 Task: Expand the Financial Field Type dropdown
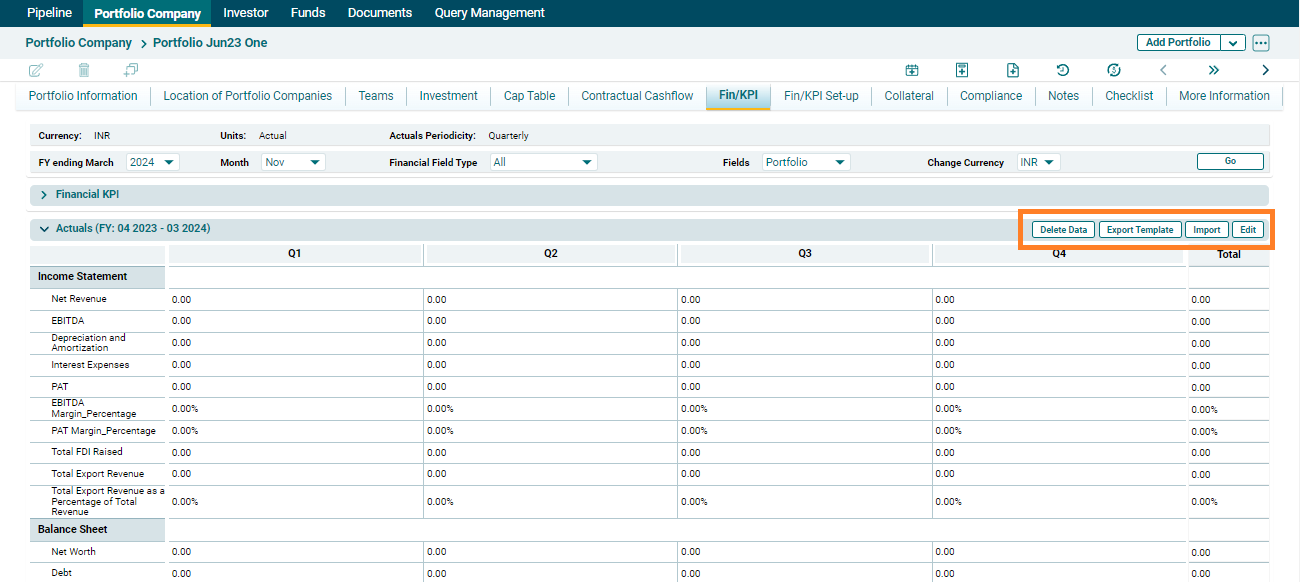click(x=543, y=162)
